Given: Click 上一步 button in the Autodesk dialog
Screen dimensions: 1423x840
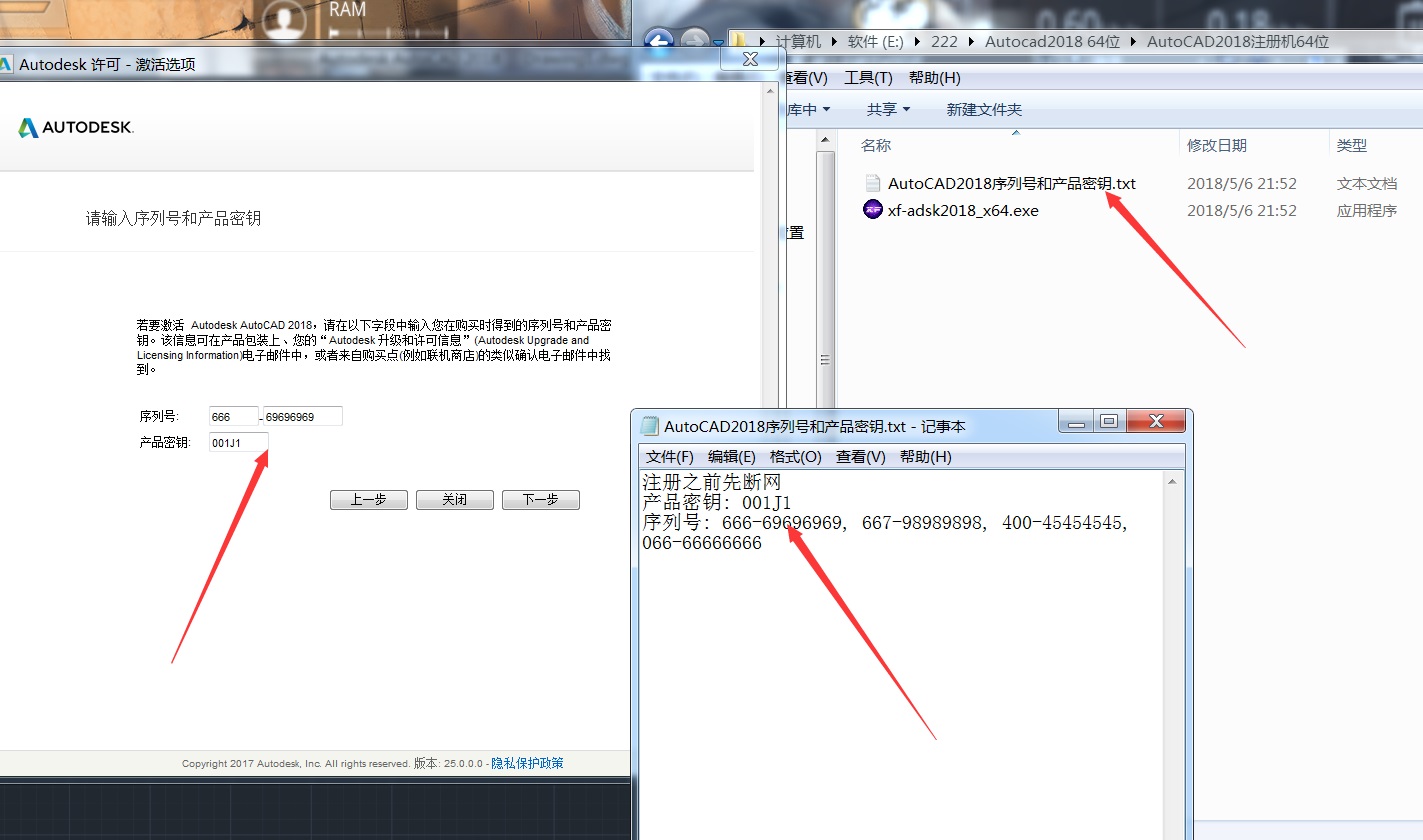Looking at the screenshot, I should (369, 500).
